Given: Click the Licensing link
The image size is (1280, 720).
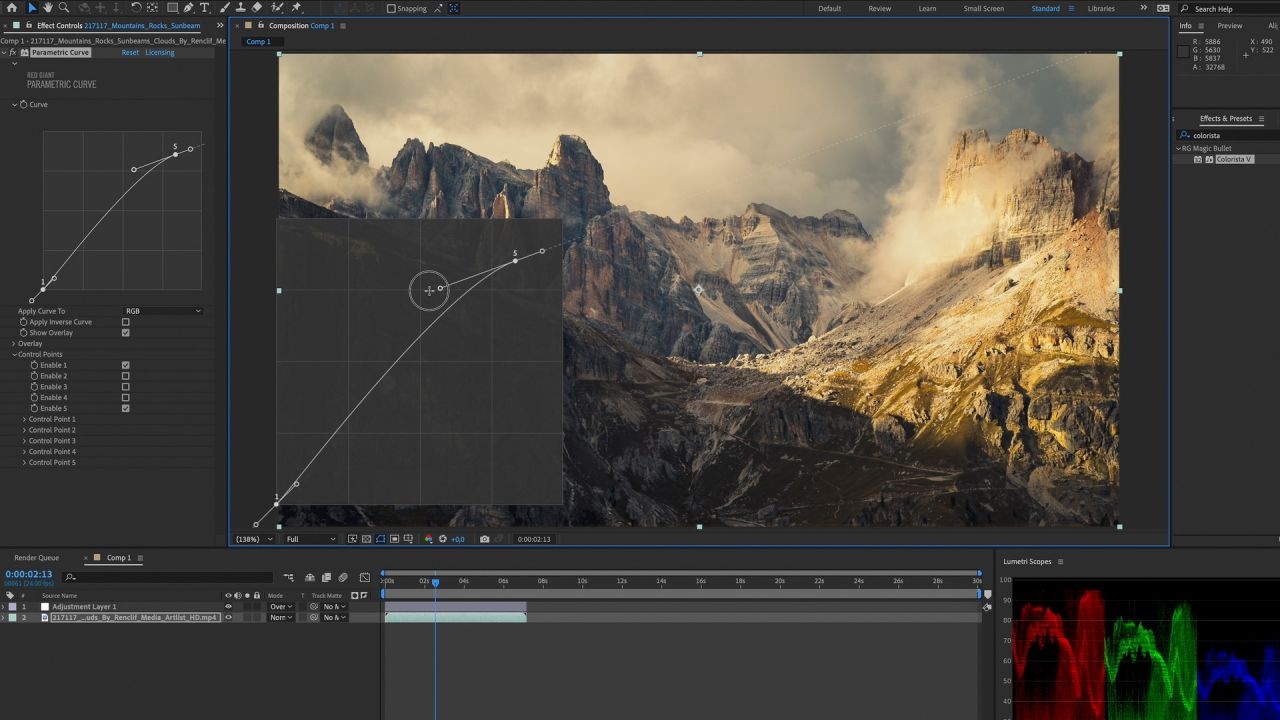Looking at the screenshot, I should (160, 53).
